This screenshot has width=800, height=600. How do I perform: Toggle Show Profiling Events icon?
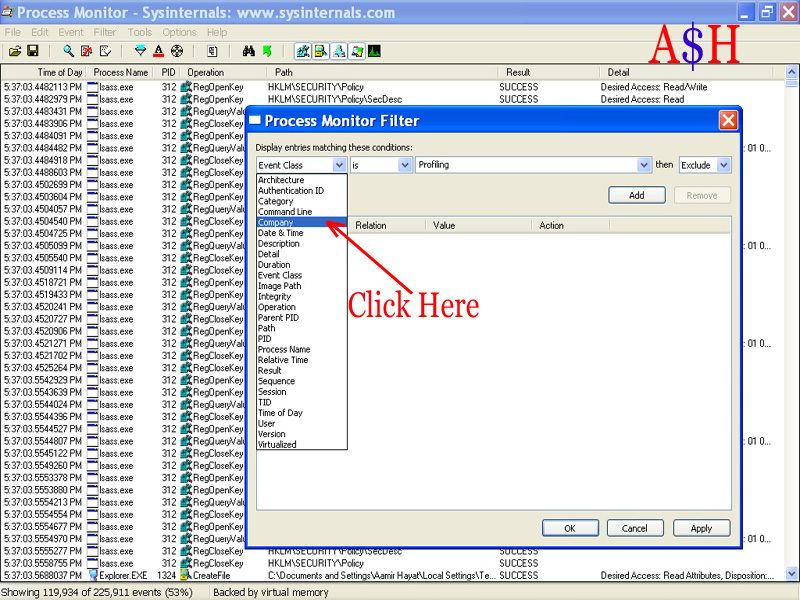(x=374, y=51)
